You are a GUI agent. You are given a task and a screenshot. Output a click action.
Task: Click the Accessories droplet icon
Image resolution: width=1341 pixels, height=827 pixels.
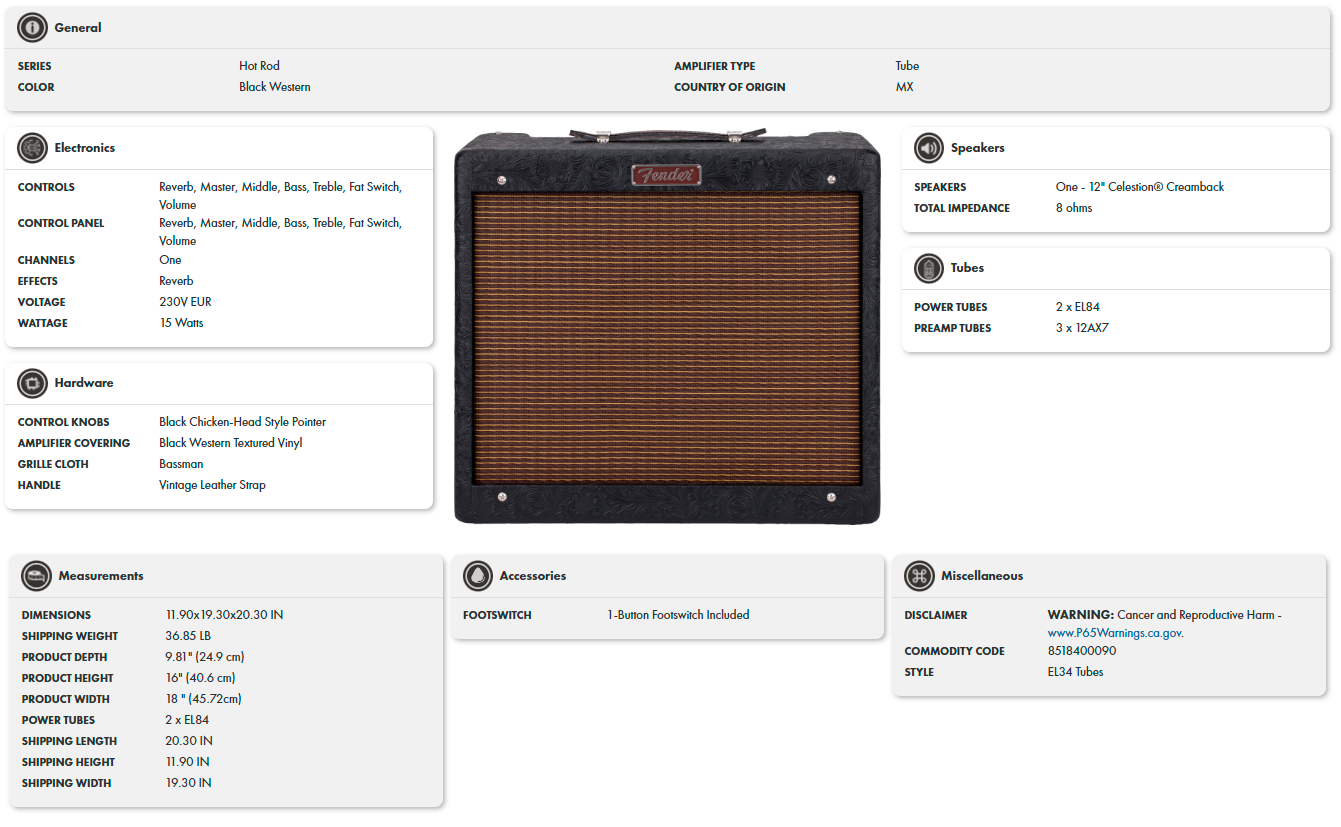(478, 576)
